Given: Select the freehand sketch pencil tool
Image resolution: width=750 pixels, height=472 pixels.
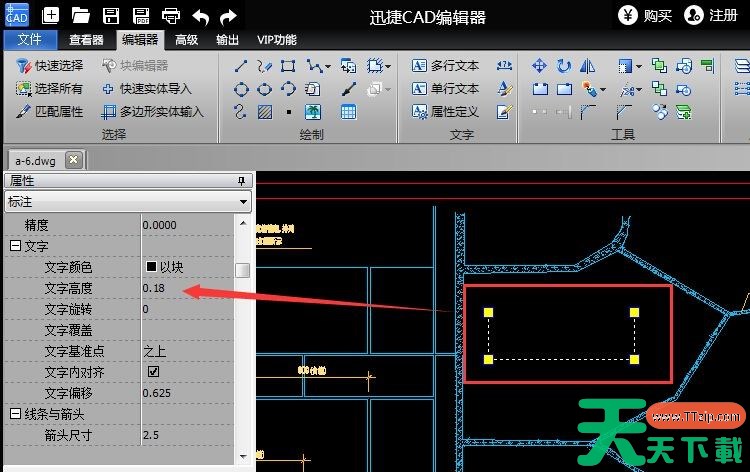Looking at the screenshot, I should click(264, 66).
